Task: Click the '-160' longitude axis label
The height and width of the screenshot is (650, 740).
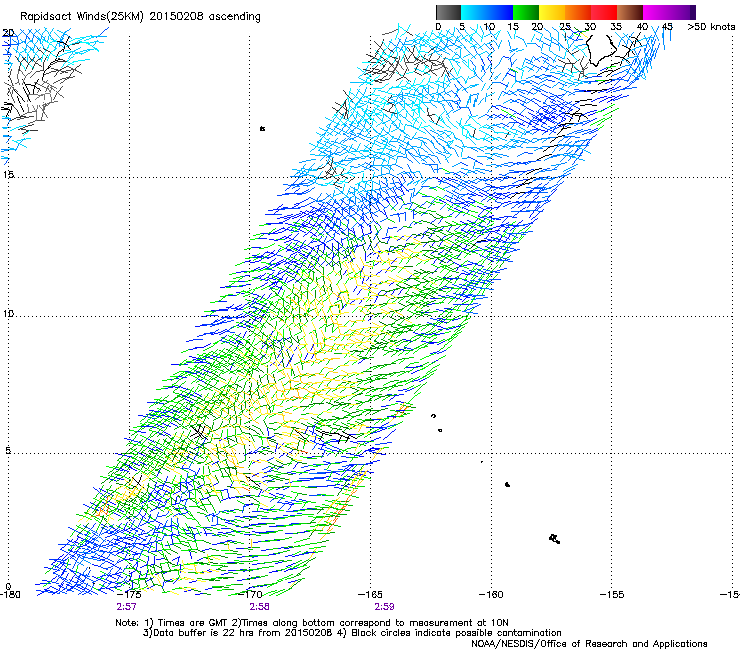Action: (491, 594)
